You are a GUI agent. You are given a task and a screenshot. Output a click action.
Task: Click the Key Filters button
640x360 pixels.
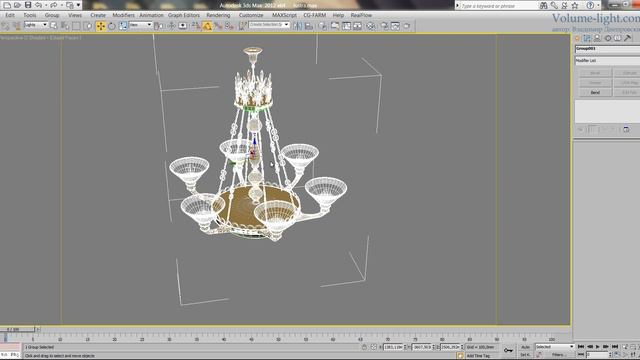[558, 355]
